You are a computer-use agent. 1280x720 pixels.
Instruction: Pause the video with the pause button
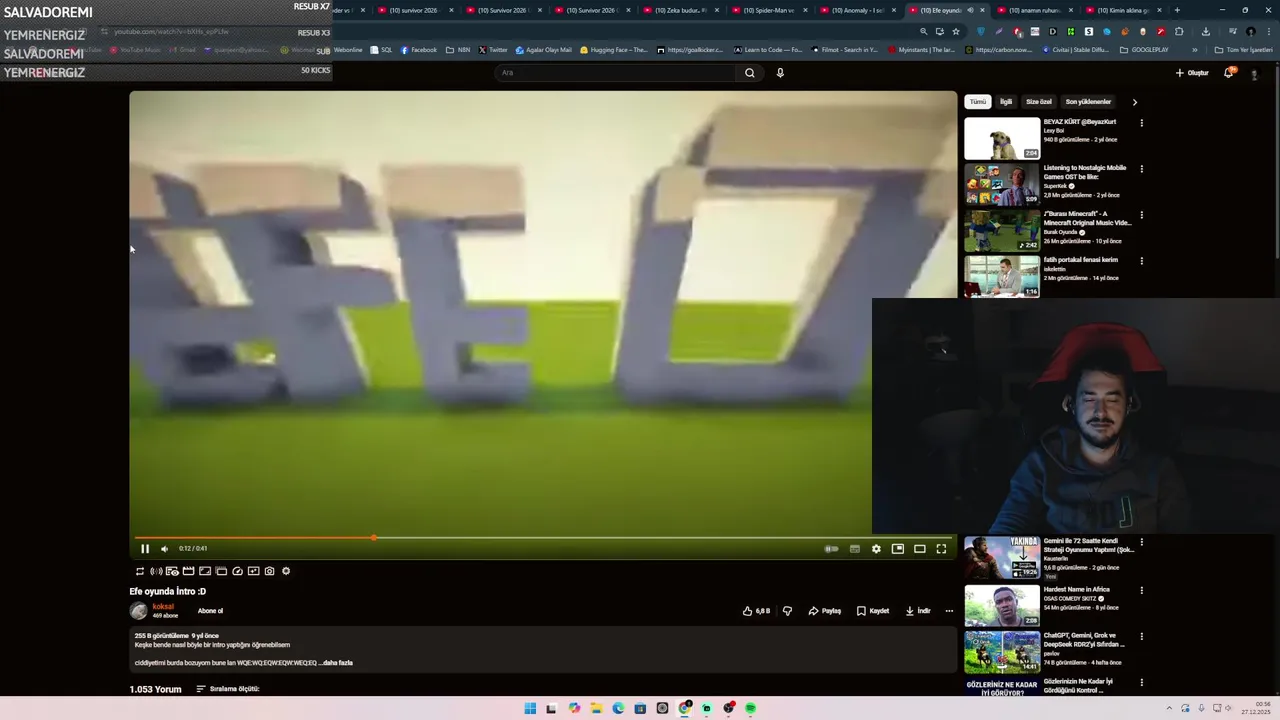coord(145,549)
